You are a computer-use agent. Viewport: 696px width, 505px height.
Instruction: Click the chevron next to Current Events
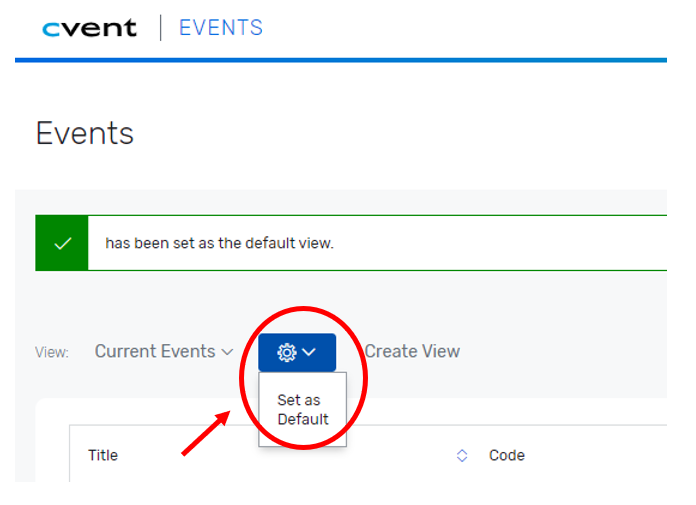227,352
